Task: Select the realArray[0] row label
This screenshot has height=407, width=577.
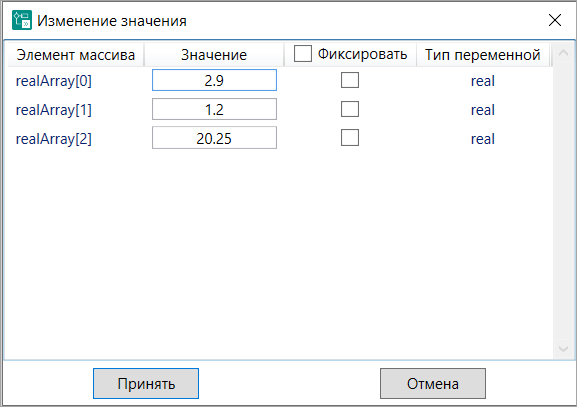Action: pyautogui.click(x=54, y=81)
